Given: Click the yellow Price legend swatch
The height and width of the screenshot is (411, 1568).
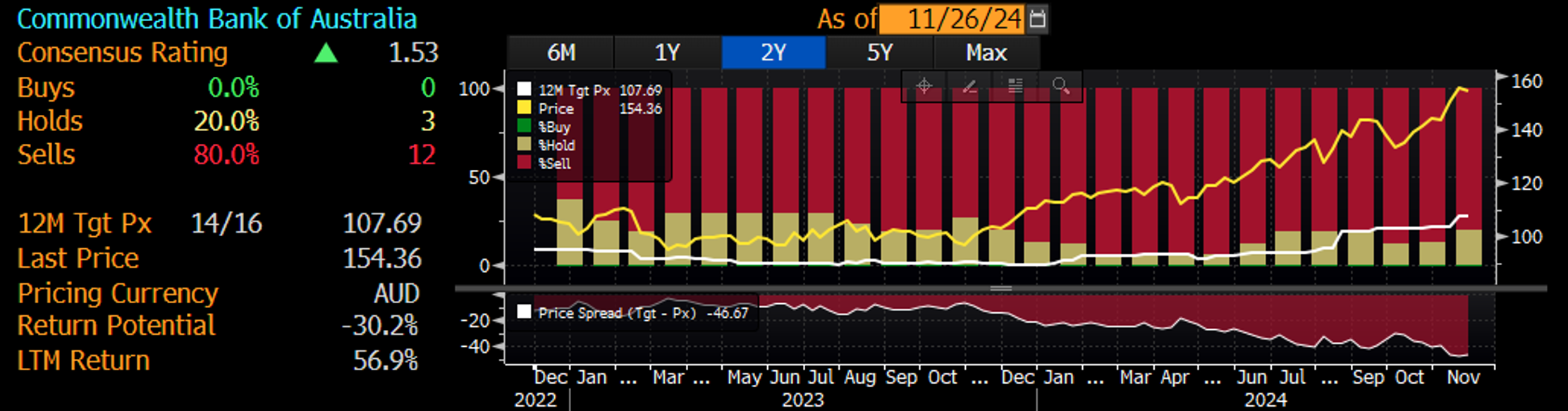Looking at the screenshot, I should coord(524,108).
